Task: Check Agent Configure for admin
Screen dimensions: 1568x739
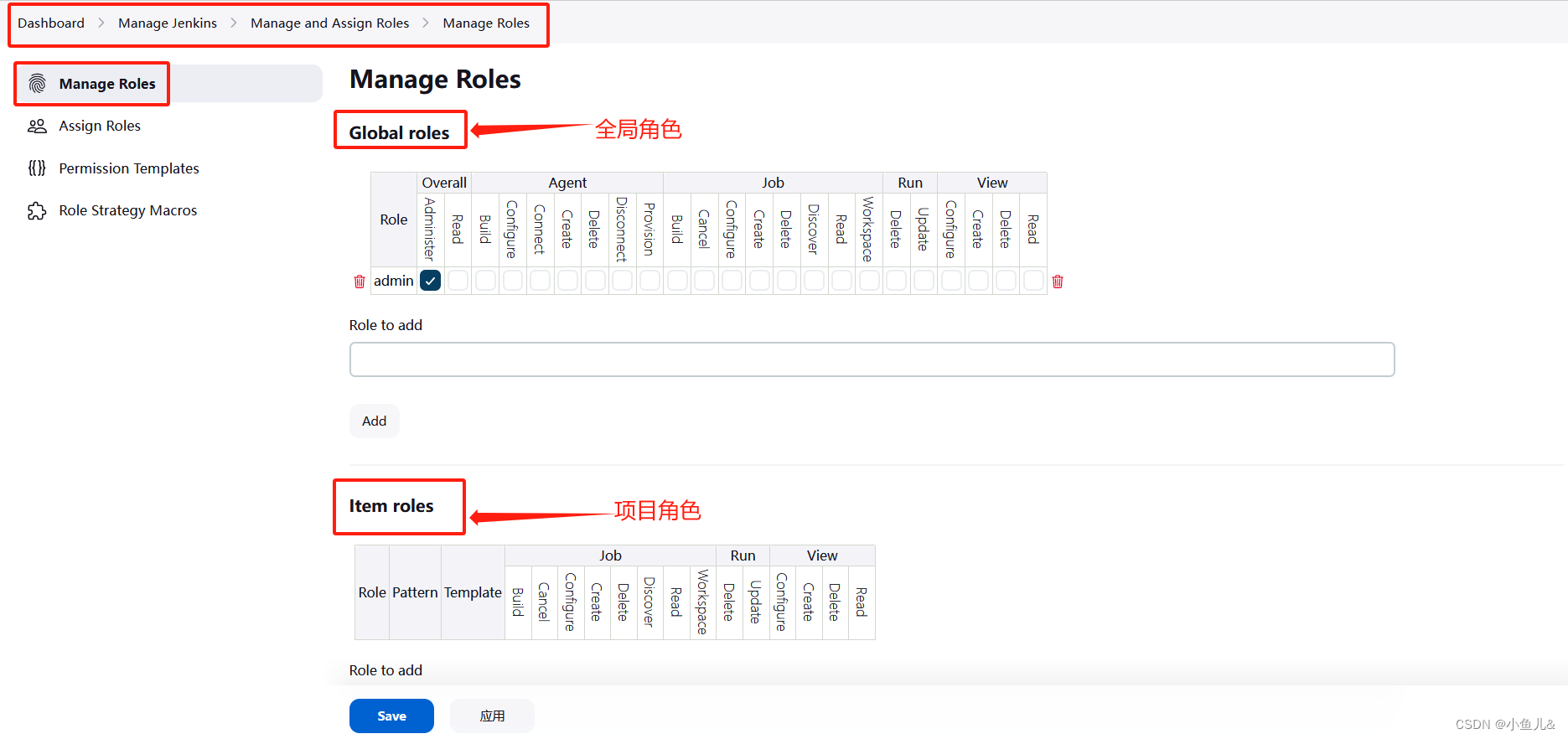Action: click(x=513, y=281)
